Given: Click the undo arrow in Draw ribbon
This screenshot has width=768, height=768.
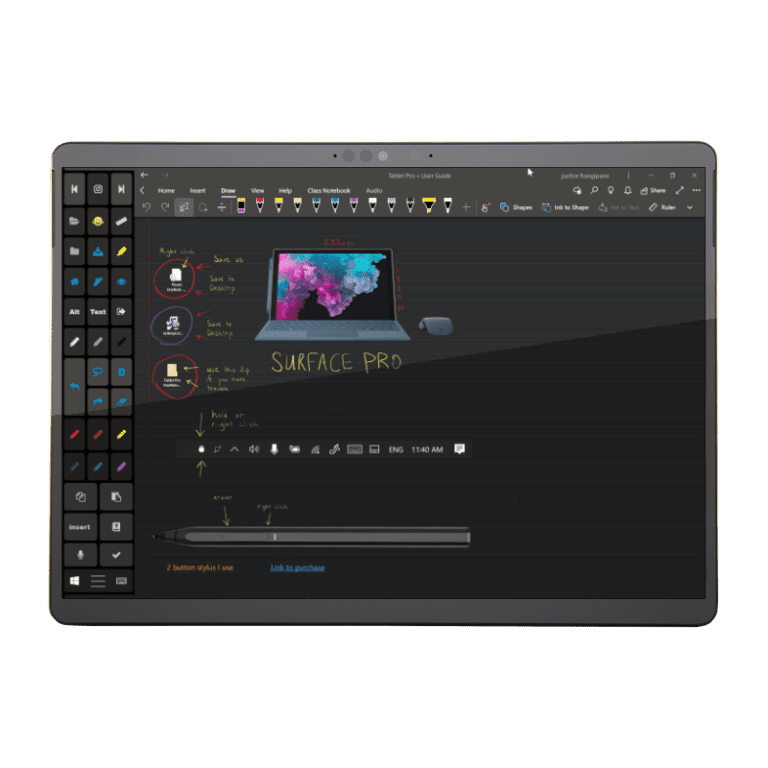Looking at the screenshot, I should [x=146, y=207].
